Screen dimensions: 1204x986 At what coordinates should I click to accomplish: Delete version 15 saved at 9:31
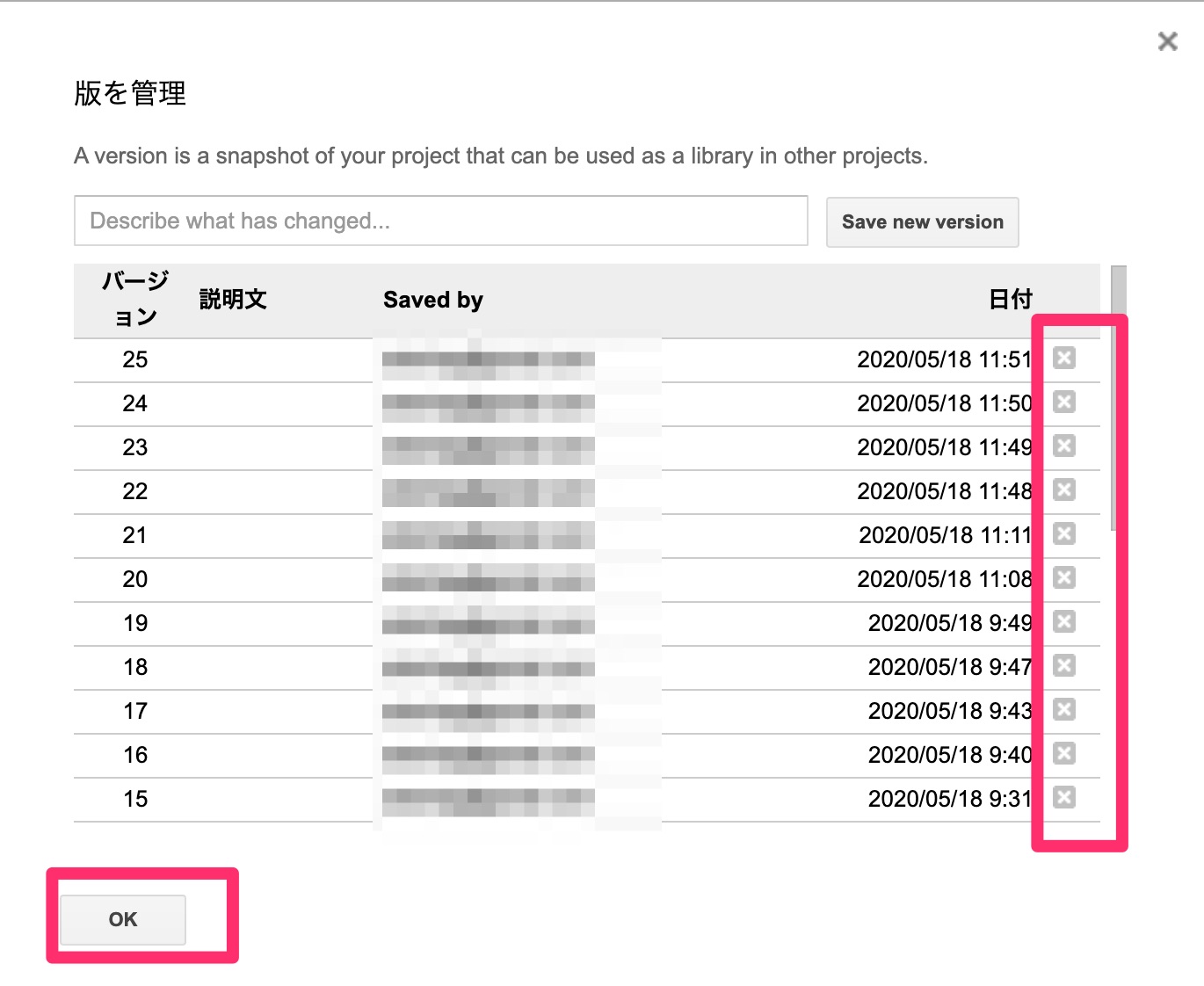(1063, 797)
